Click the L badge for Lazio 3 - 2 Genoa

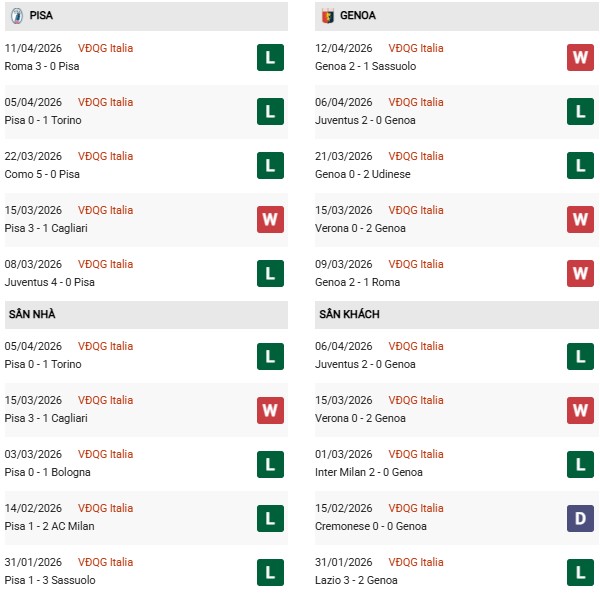click(581, 571)
